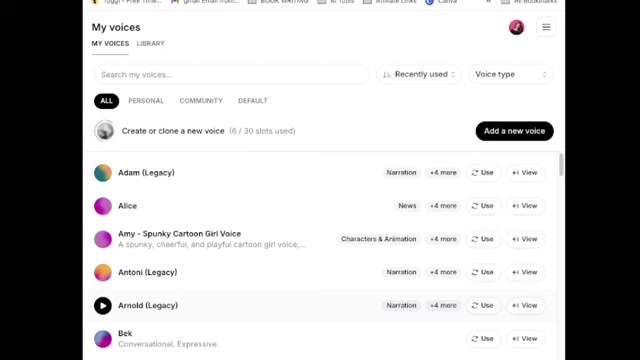Click the Bek voice avatar icon

pyautogui.click(x=103, y=339)
